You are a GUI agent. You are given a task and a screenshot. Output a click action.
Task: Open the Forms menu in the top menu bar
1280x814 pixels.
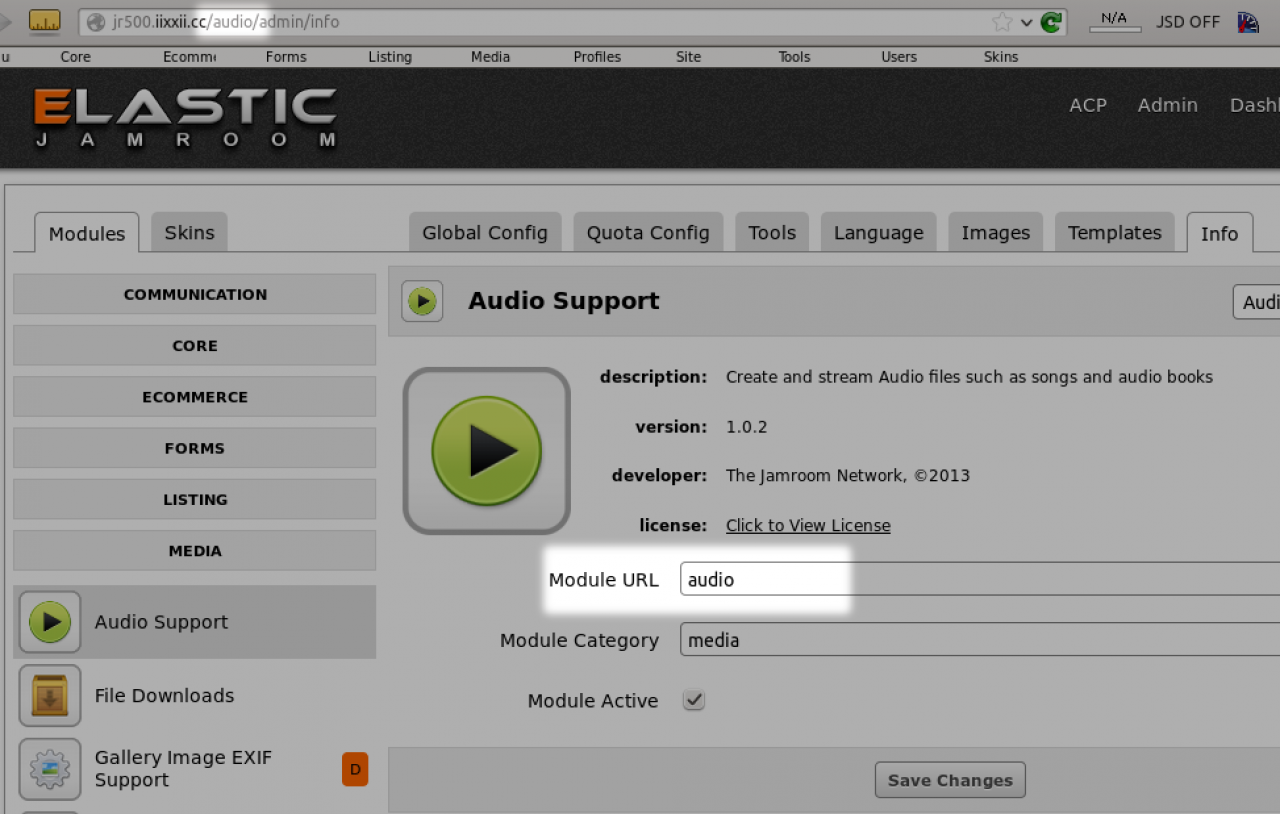click(x=286, y=57)
